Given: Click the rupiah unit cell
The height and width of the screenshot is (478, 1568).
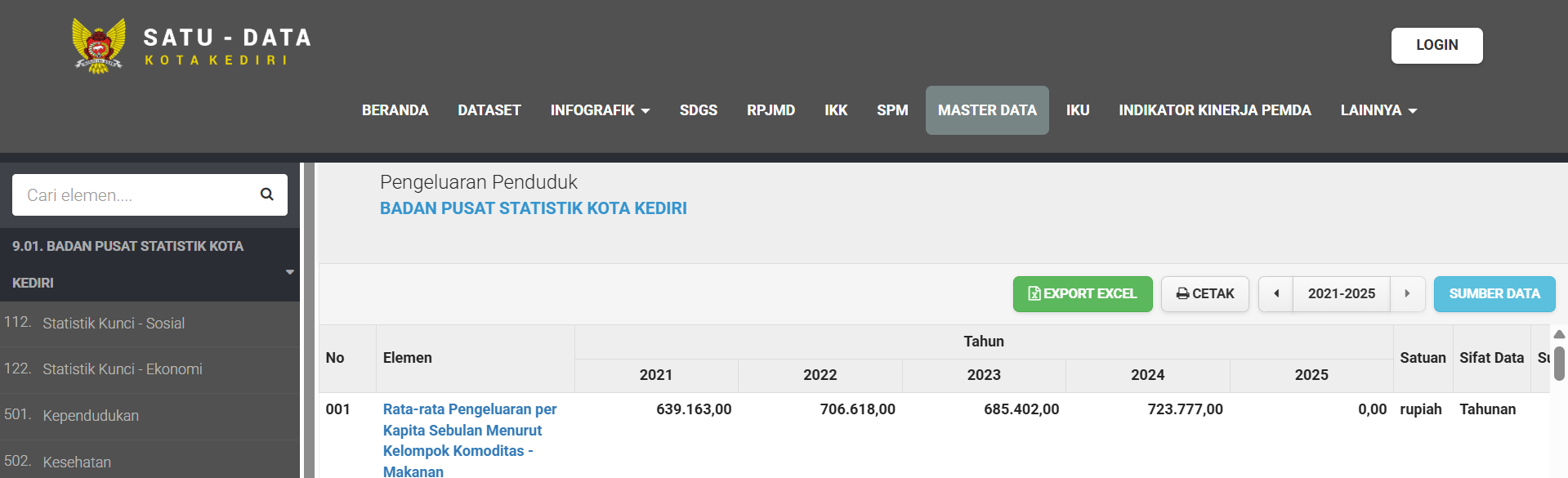Looking at the screenshot, I should tap(1421, 409).
